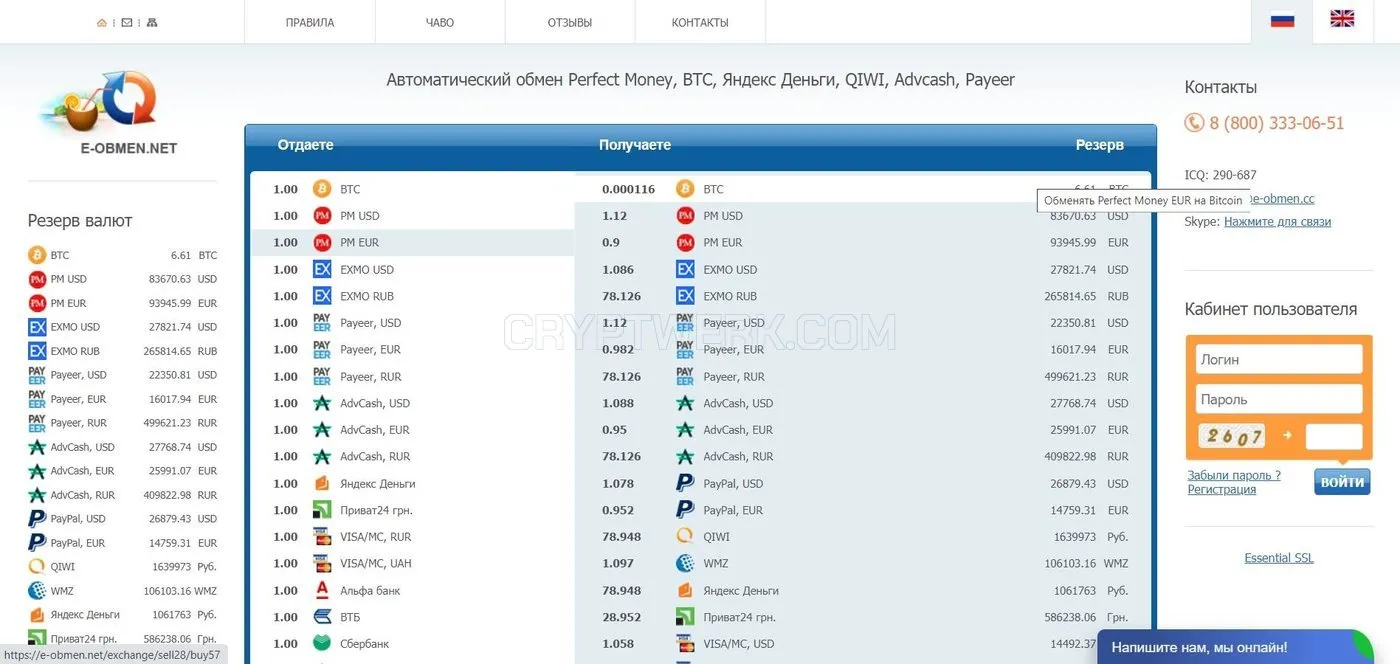The height and width of the screenshot is (664, 1400).
Task: Choose AdvCash, RUR text in Получаете column
Action: pos(738,457)
